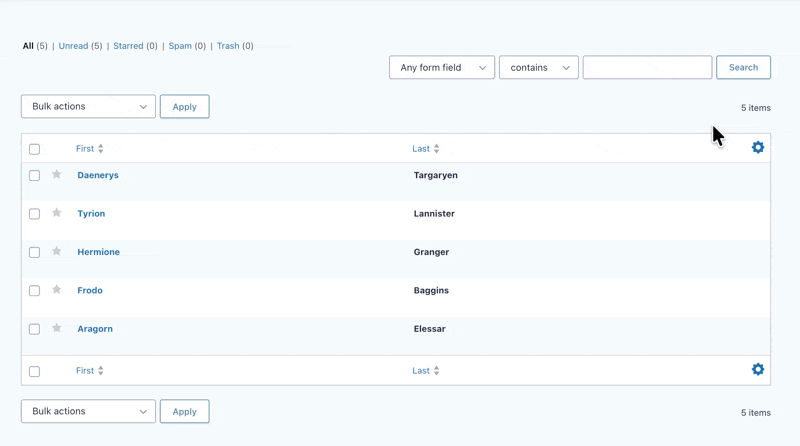Sort by First column using header arrows
This screenshot has height=446, width=800.
(100, 149)
